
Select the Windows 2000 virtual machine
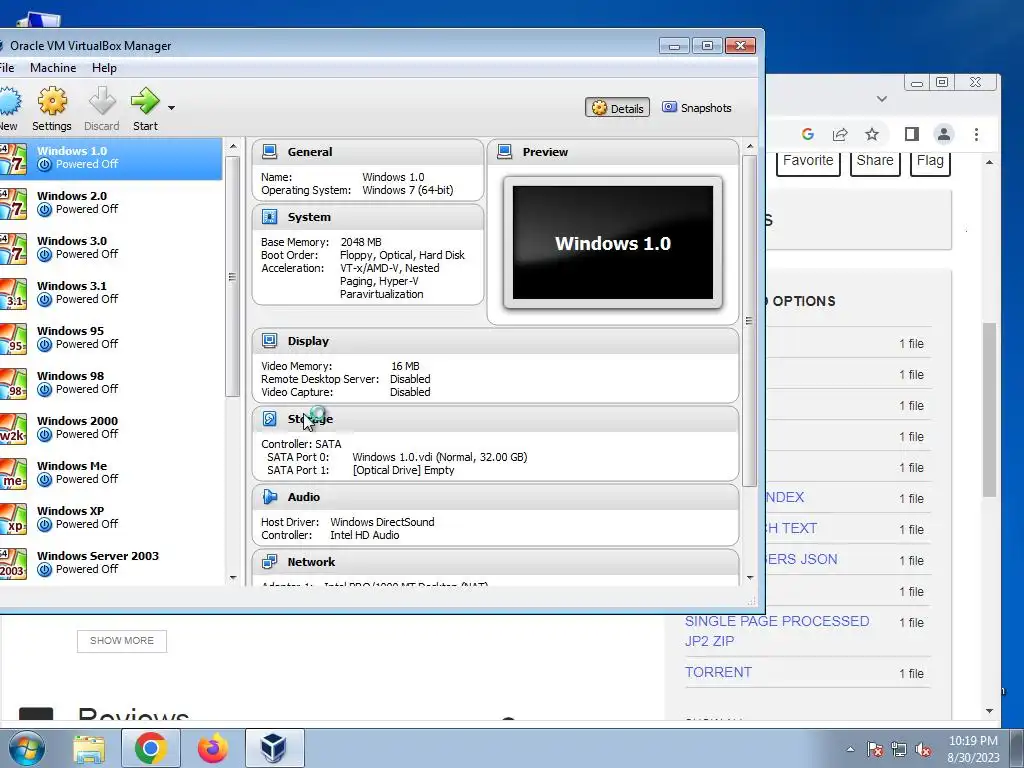click(x=111, y=428)
